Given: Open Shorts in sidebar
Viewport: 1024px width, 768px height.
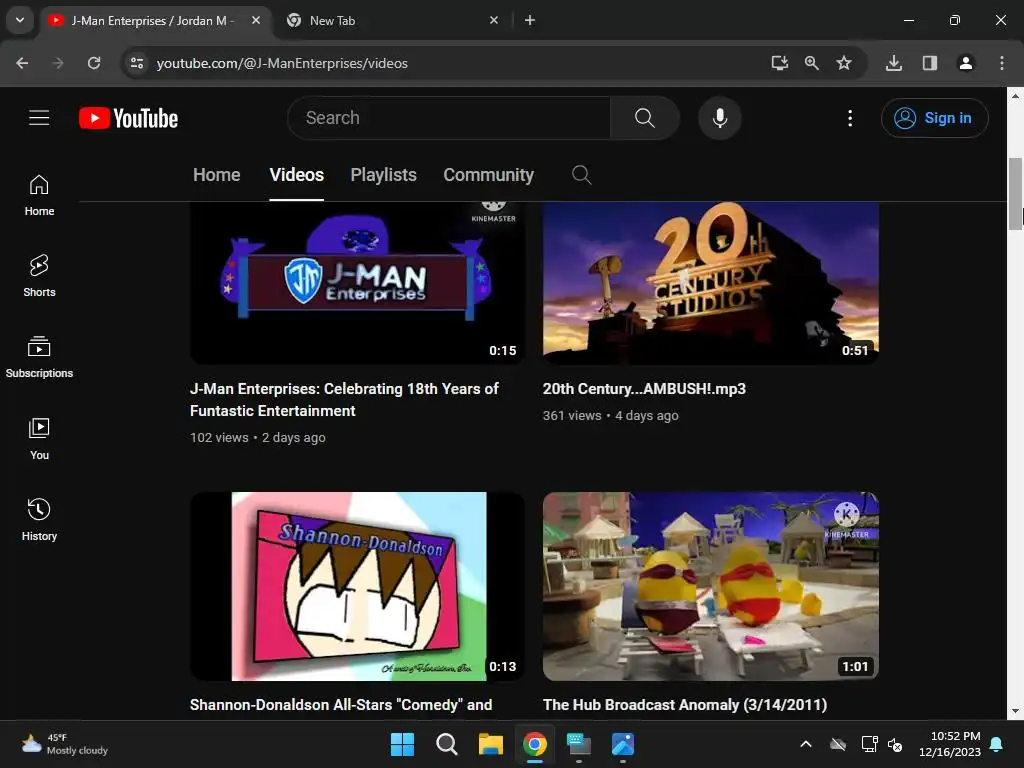Looking at the screenshot, I should (39, 276).
